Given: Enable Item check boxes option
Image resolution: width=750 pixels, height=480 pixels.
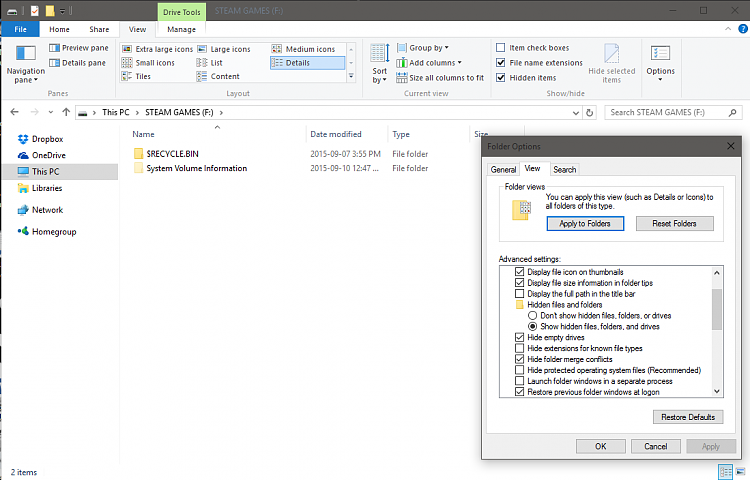Looking at the screenshot, I should 501,48.
